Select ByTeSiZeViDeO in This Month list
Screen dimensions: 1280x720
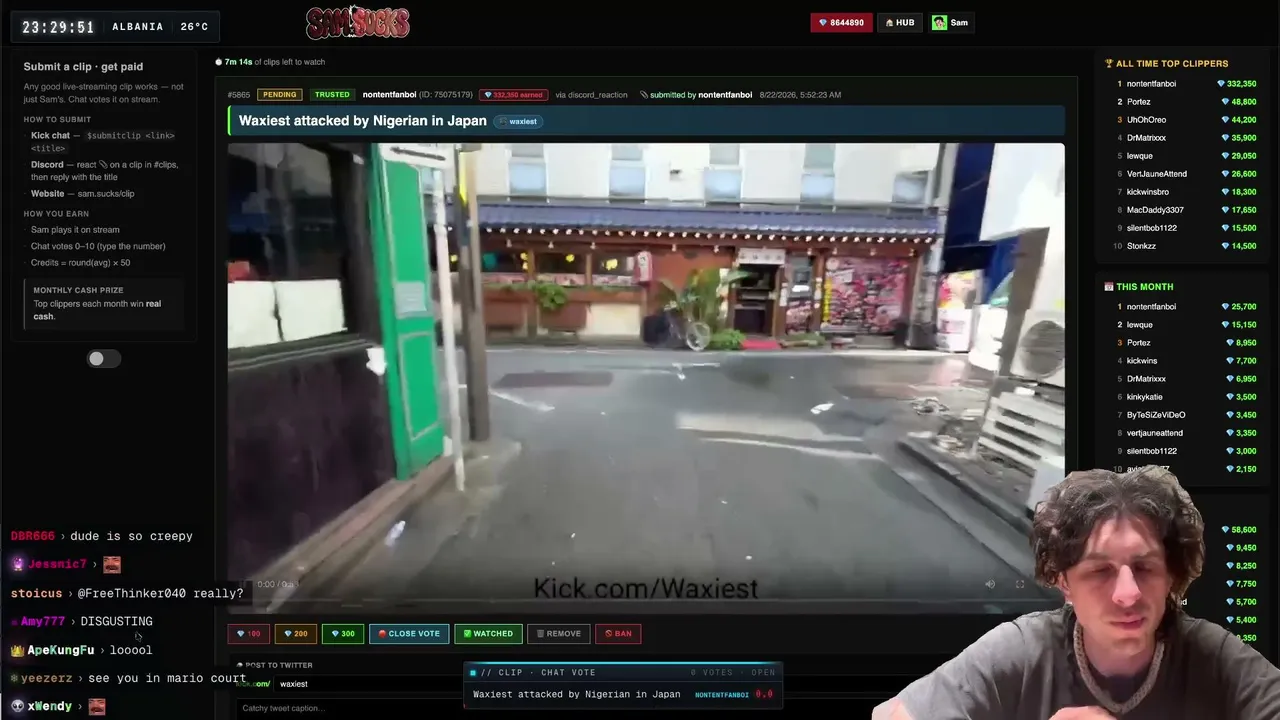[1156, 415]
